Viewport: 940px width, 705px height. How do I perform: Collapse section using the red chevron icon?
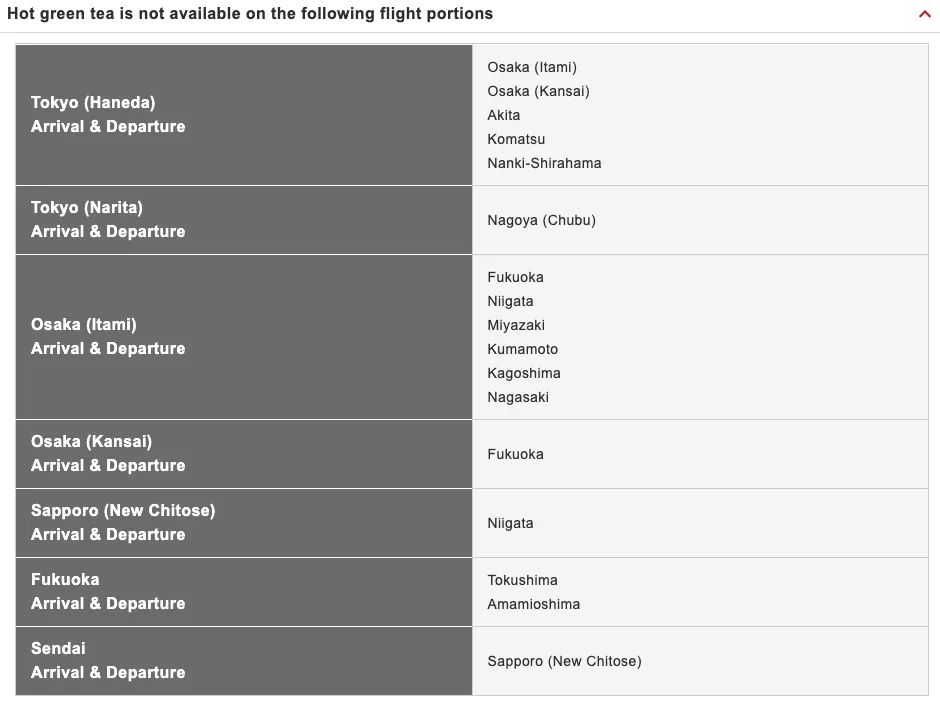pos(924,14)
